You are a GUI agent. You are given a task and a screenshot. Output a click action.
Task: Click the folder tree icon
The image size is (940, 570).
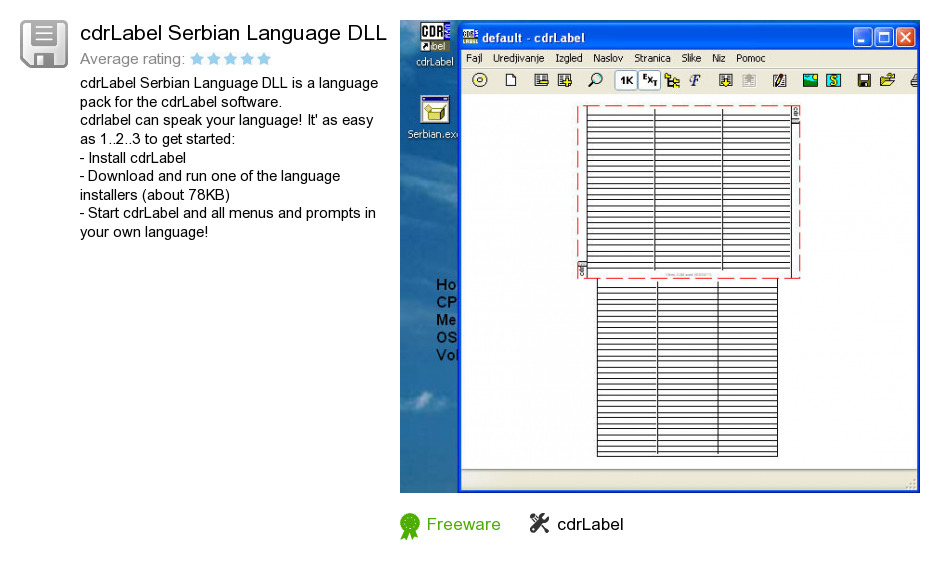click(x=672, y=80)
